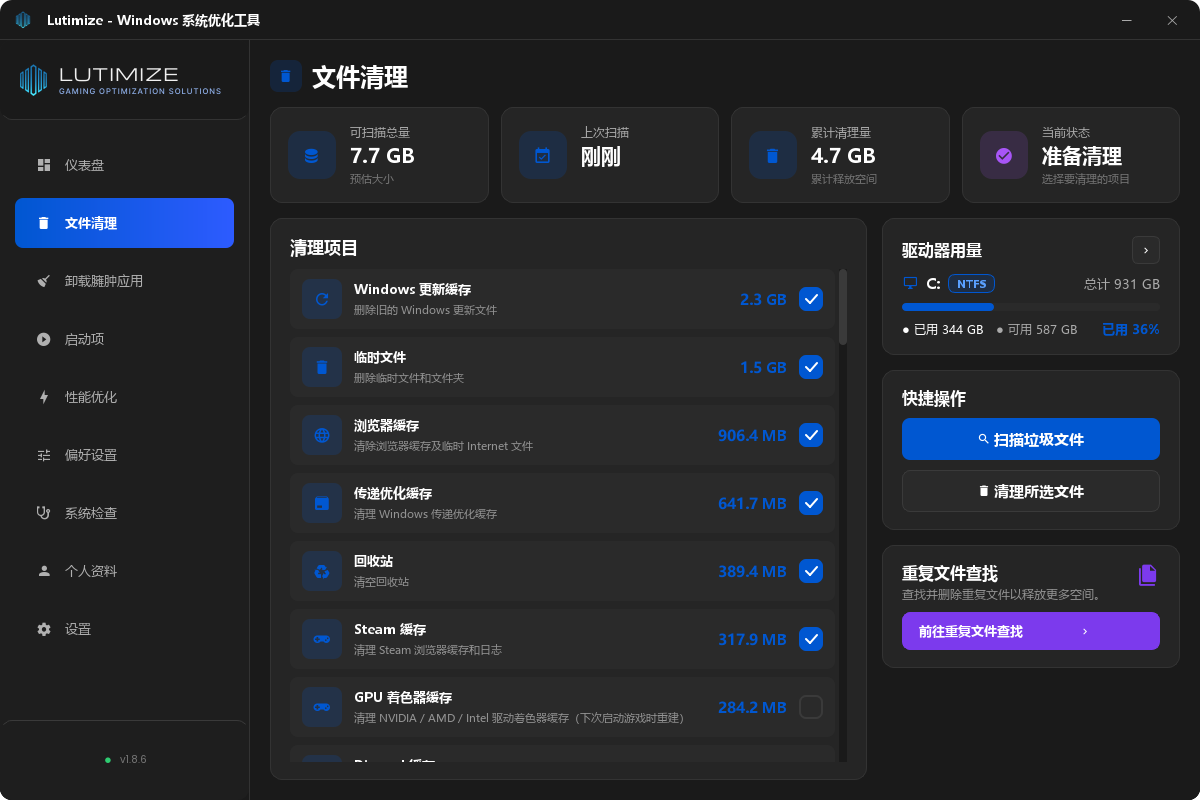Click the 已用 344 GB legend
The image size is (1200, 800).
point(943,329)
